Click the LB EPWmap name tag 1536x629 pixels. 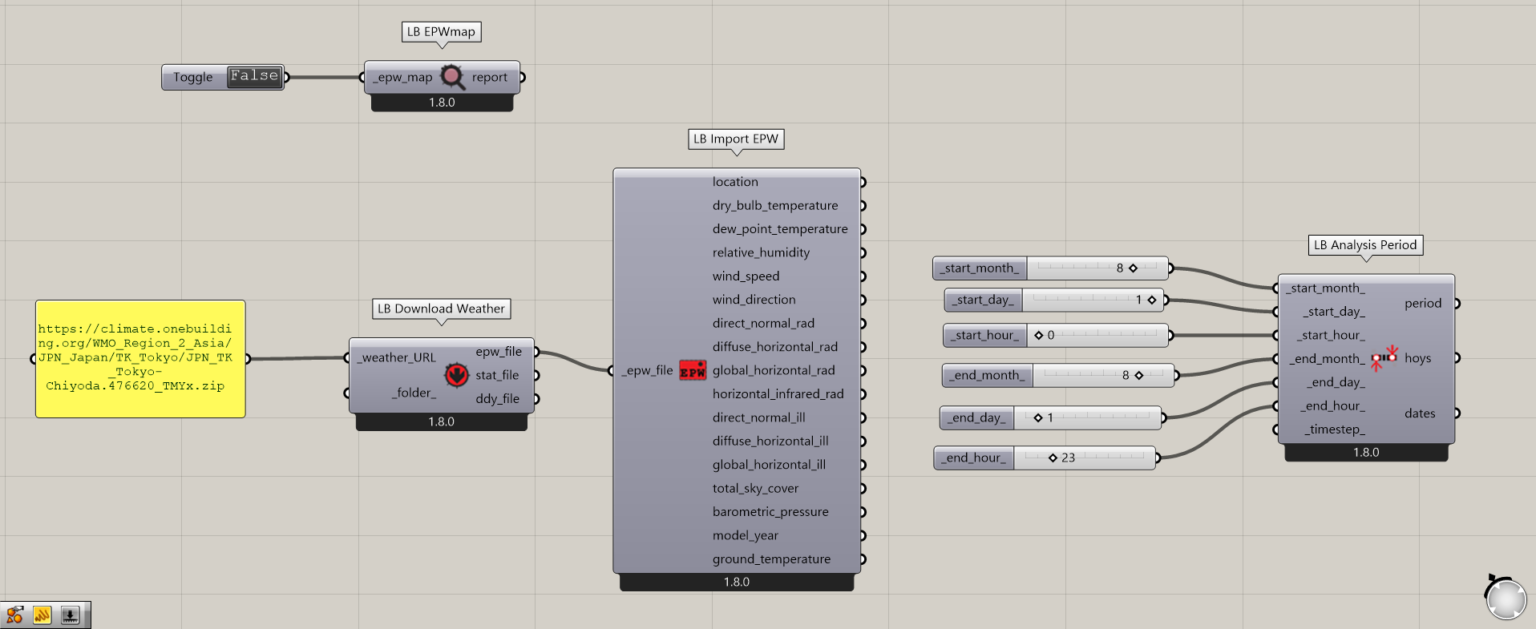(x=441, y=32)
